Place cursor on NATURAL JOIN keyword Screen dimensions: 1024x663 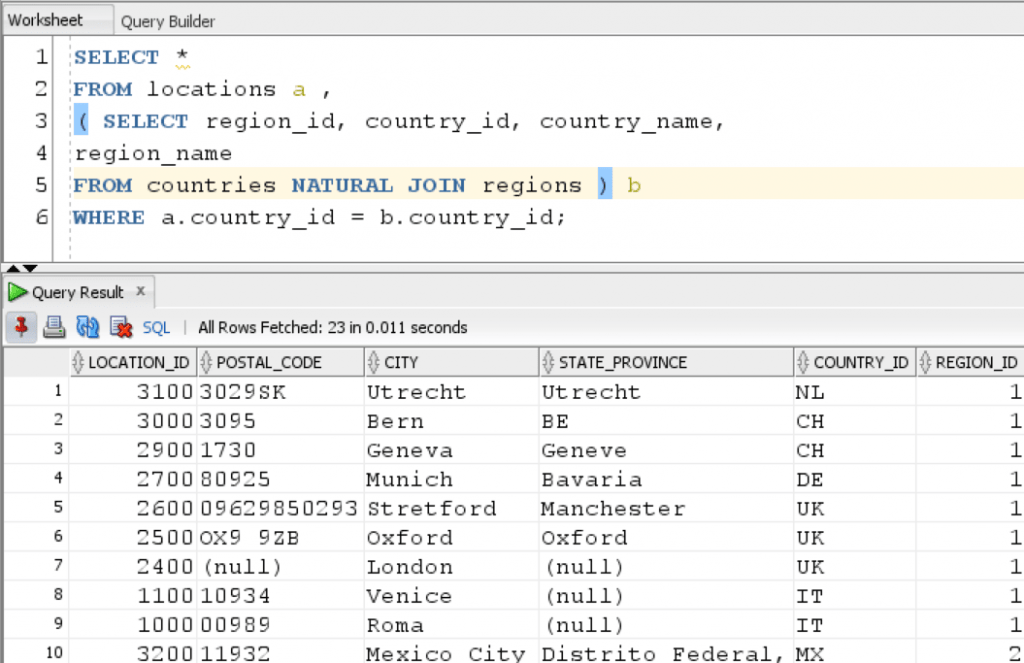(378, 186)
